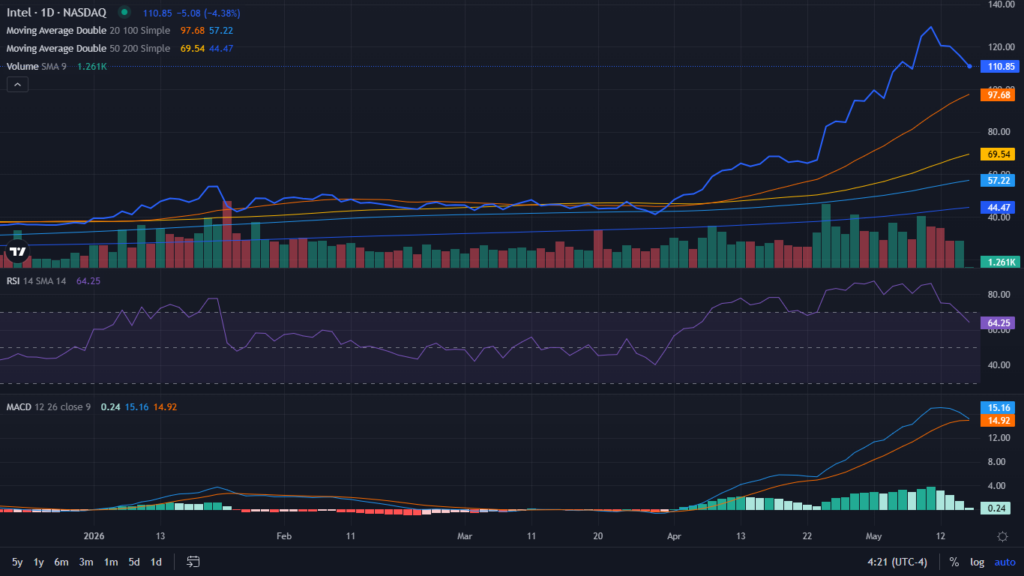Click the TradingView logo icon

[x=18, y=251]
